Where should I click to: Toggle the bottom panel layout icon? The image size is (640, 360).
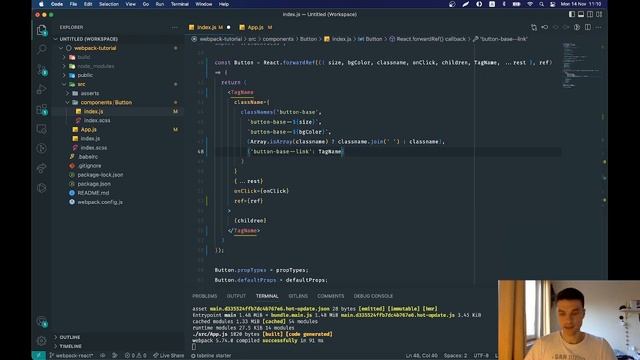[x=581, y=14]
